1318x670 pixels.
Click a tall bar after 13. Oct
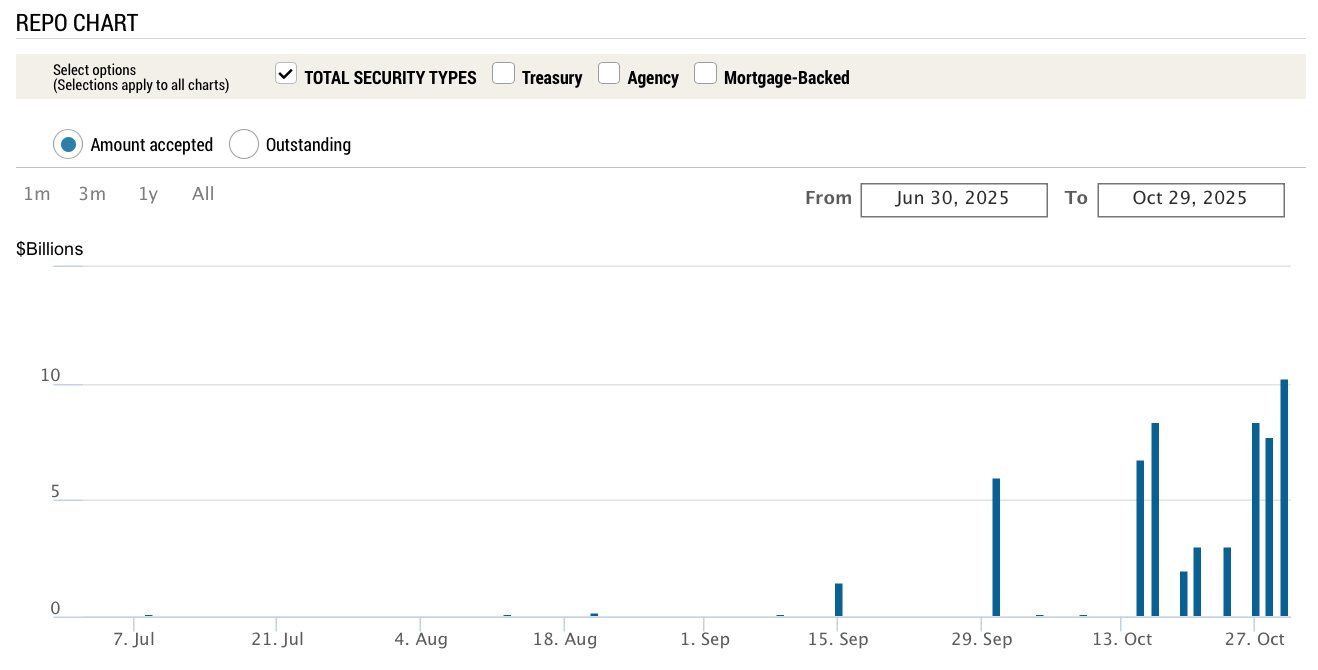1155,520
